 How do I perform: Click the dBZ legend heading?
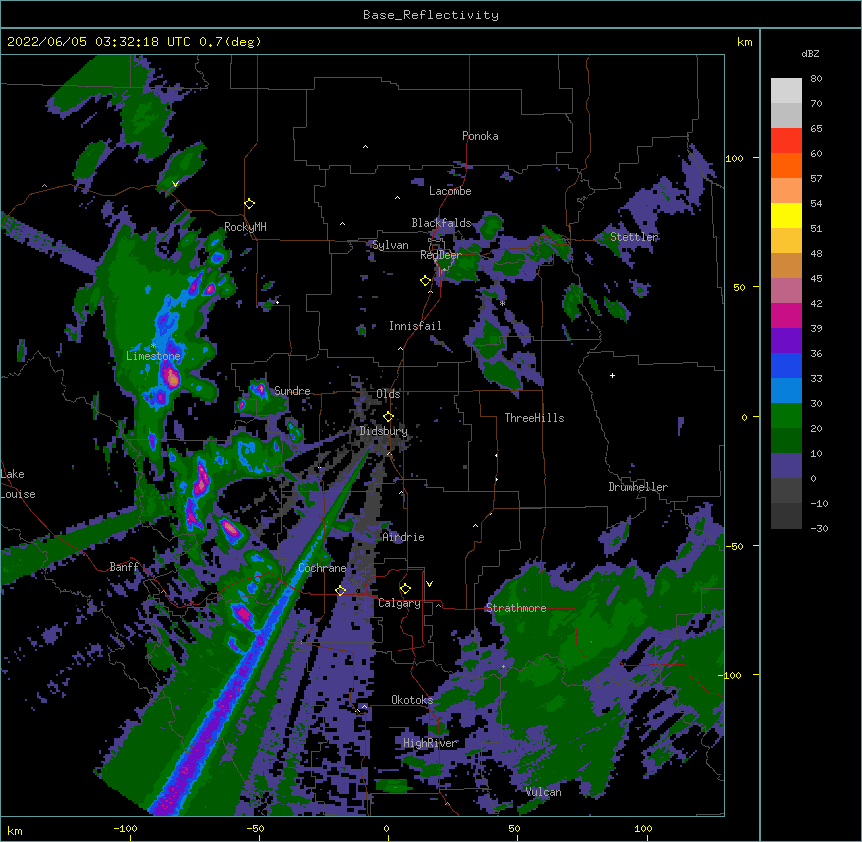coord(810,53)
